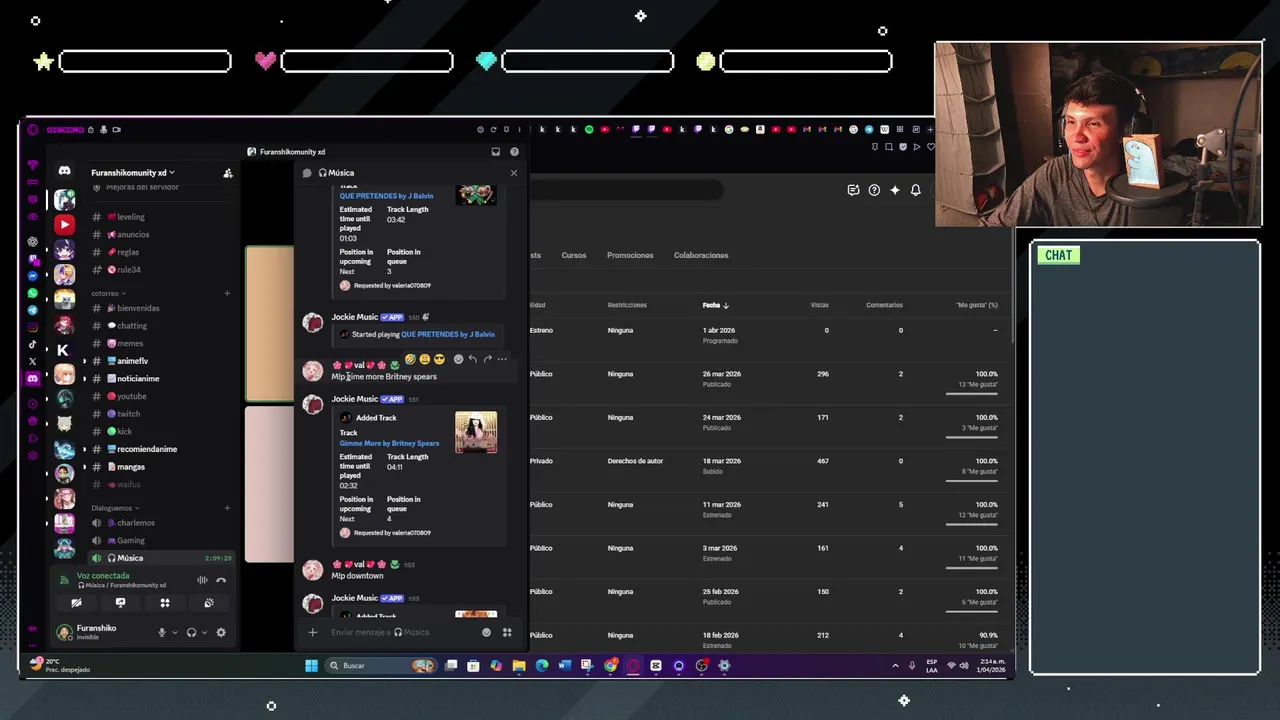
Task: Open the K-logo server in Discord's server list
Action: tap(63, 350)
